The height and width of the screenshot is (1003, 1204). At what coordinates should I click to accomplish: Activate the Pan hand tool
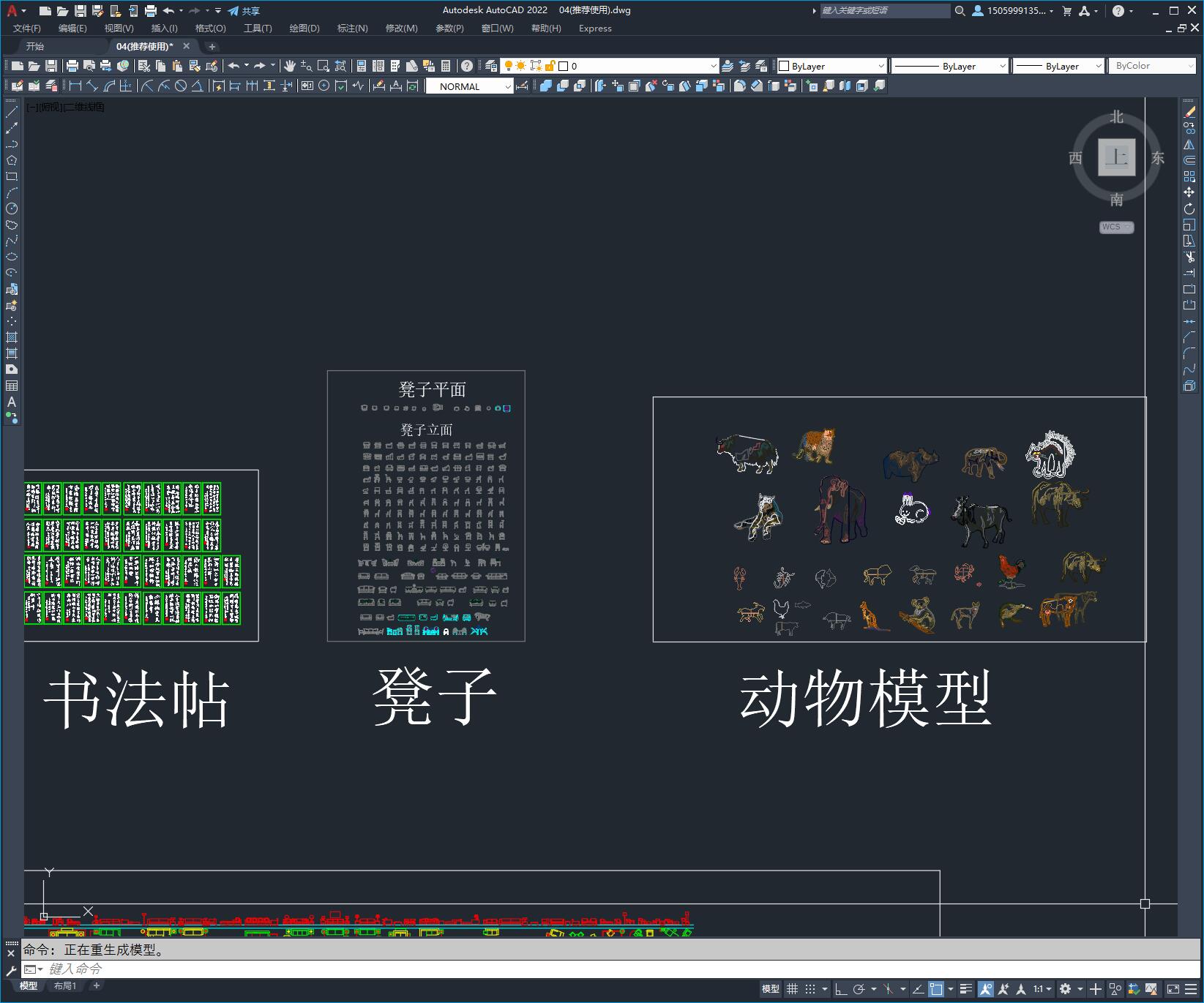[x=290, y=66]
